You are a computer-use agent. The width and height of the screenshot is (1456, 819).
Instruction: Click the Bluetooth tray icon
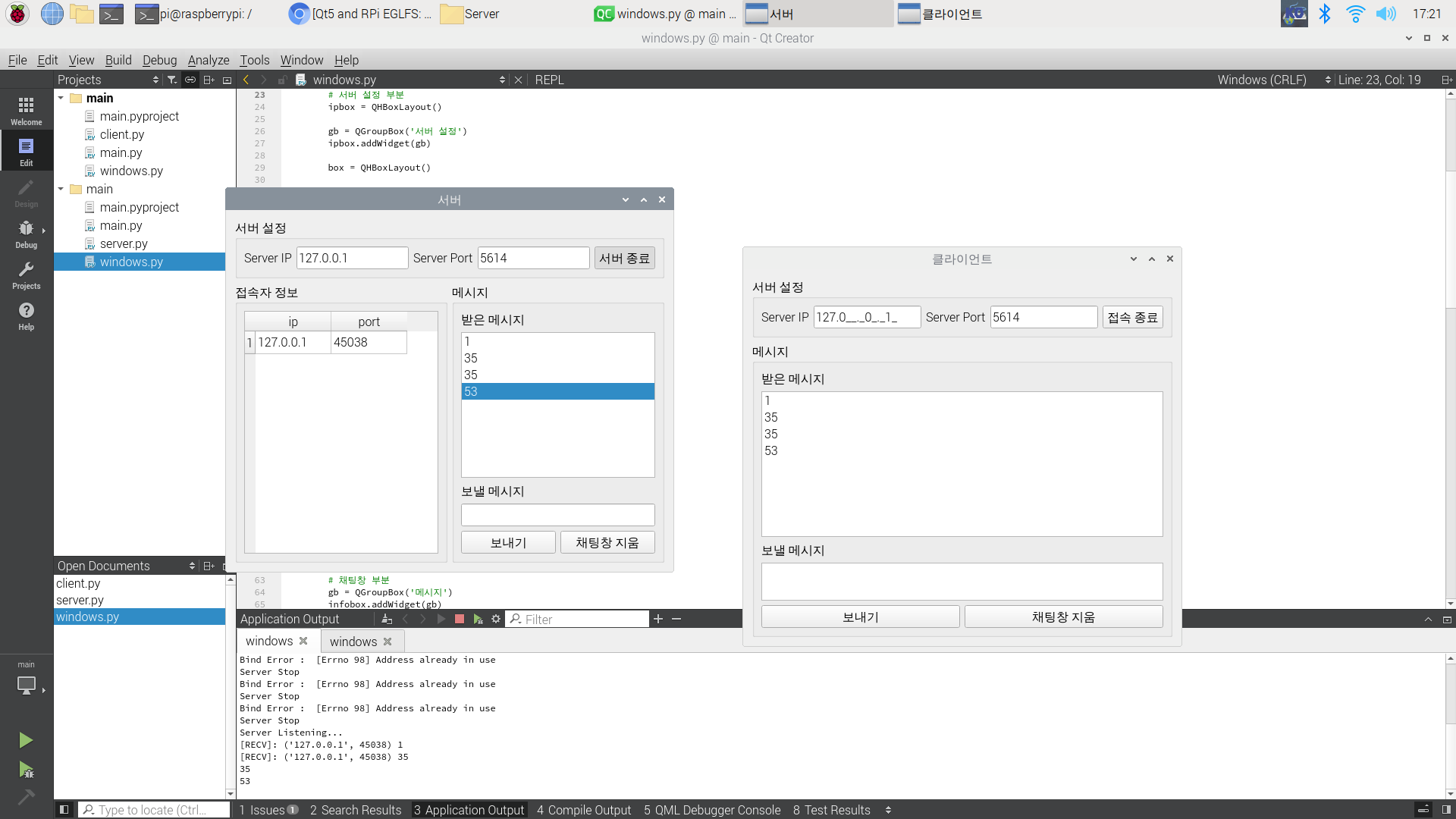[x=1324, y=14]
